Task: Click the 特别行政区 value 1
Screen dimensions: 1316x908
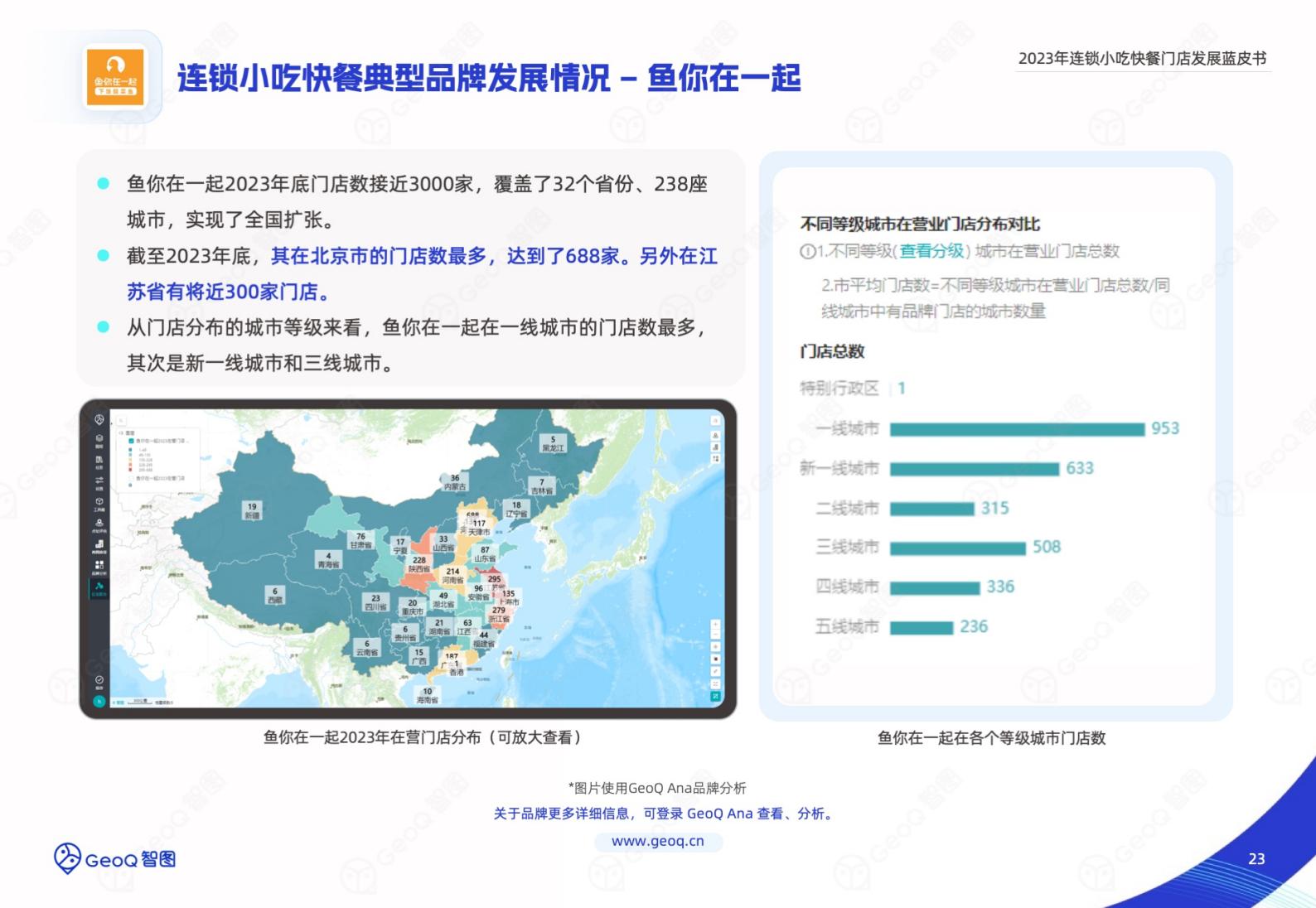Action: (902, 389)
